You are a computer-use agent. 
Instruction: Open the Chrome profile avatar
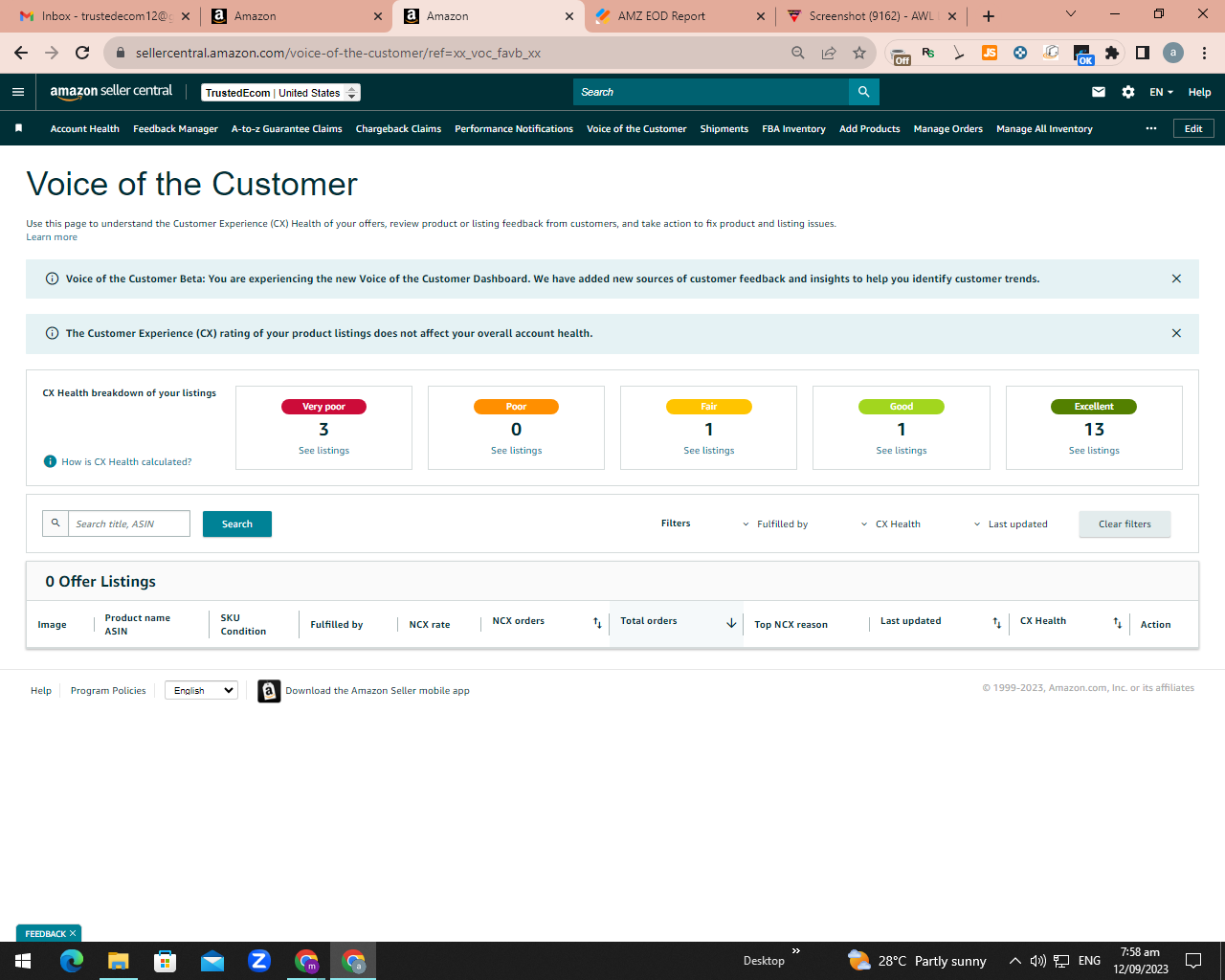(x=1173, y=53)
